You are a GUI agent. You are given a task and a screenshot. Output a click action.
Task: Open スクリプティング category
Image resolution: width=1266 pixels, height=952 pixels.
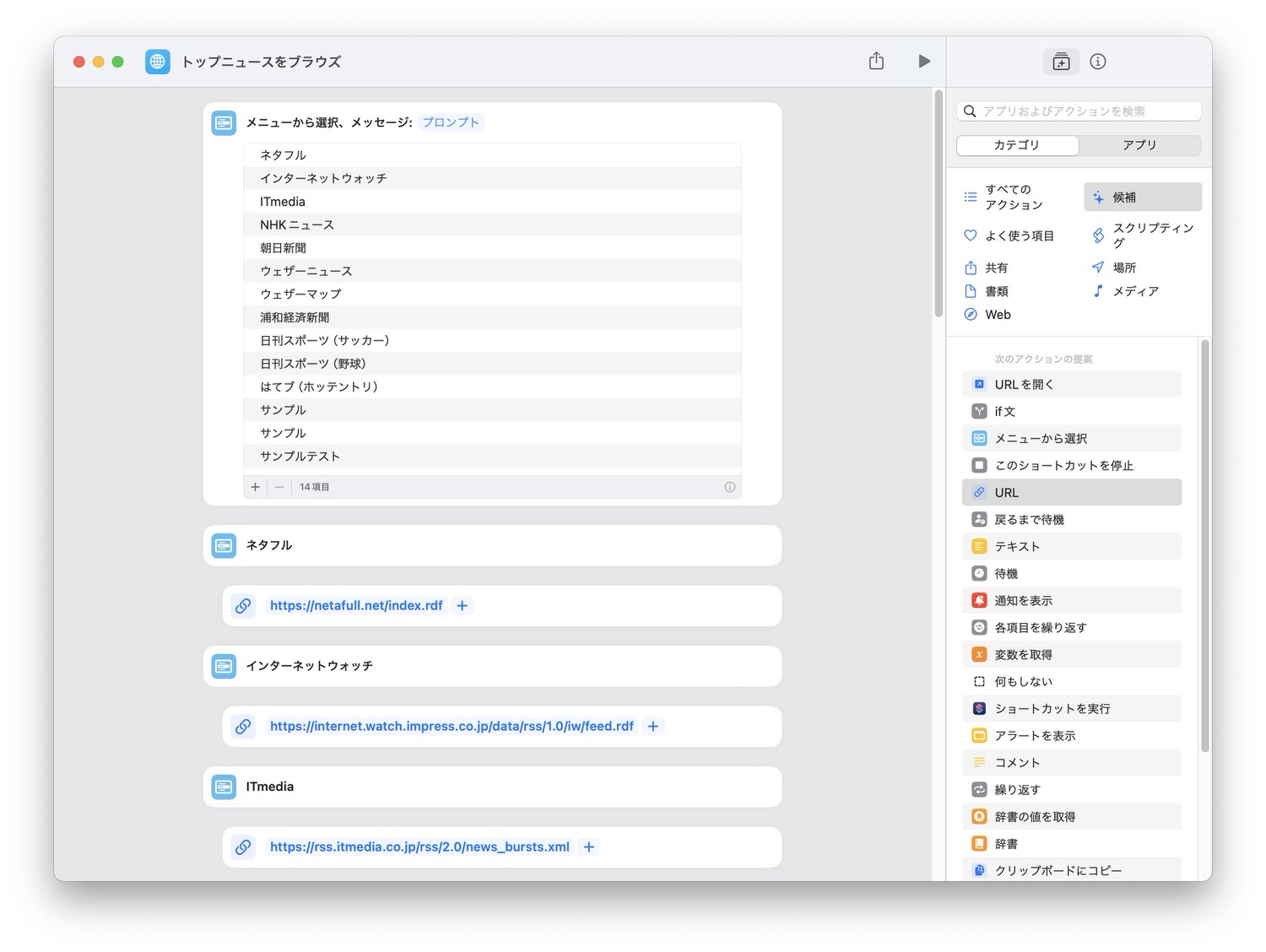coord(1143,235)
